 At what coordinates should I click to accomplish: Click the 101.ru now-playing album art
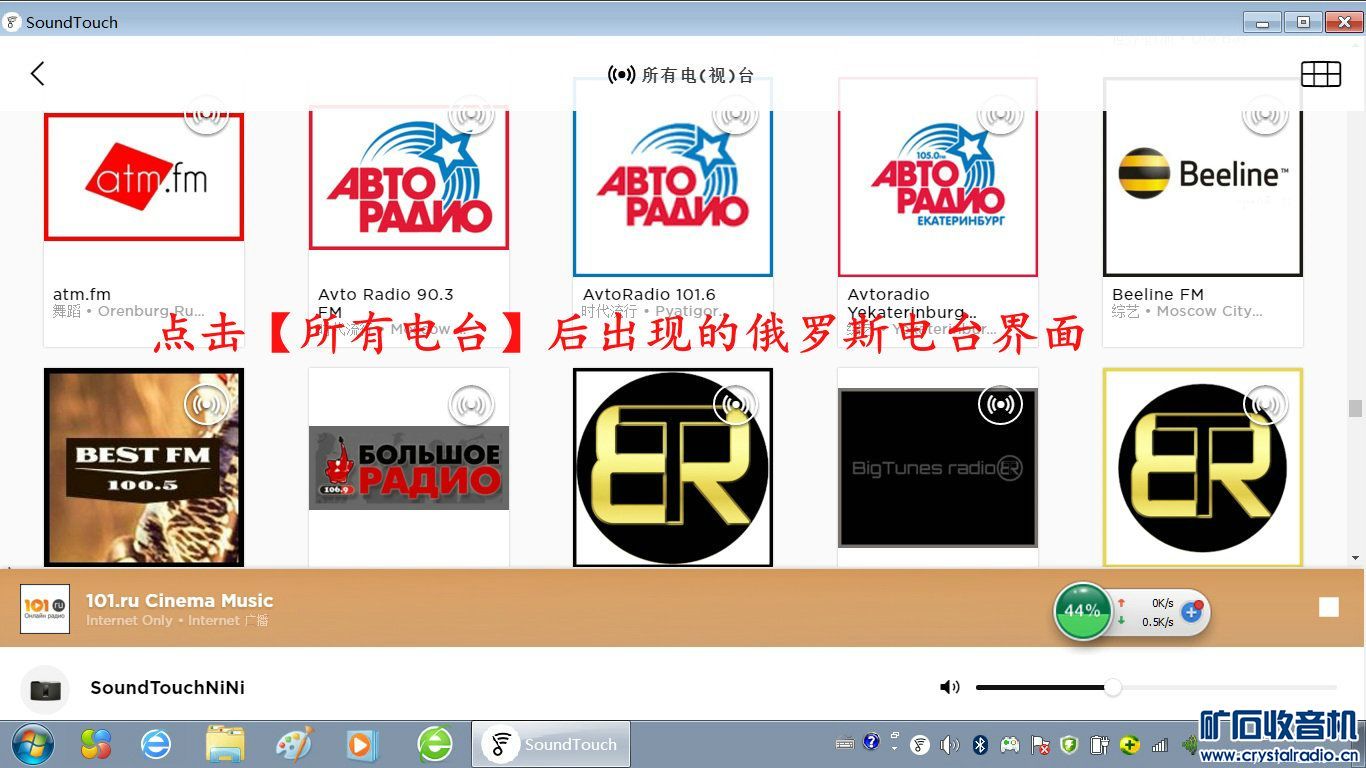(45, 609)
